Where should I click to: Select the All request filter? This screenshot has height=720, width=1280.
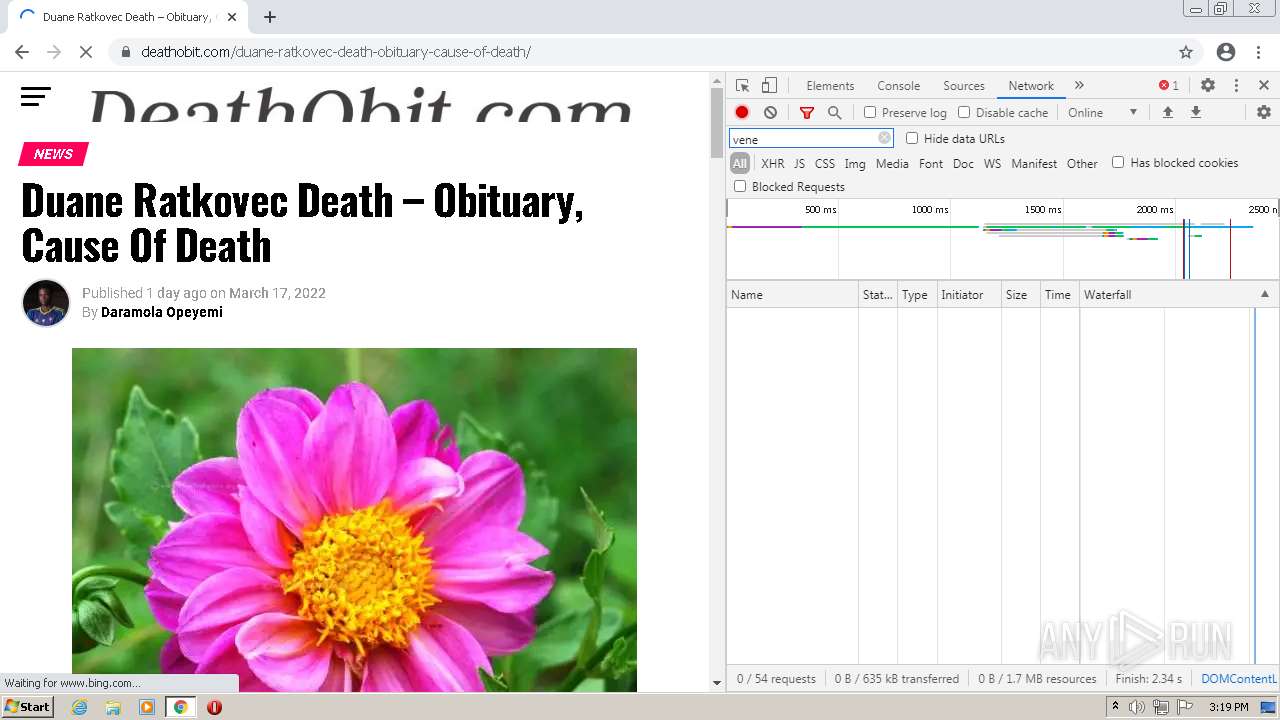click(740, 164)
